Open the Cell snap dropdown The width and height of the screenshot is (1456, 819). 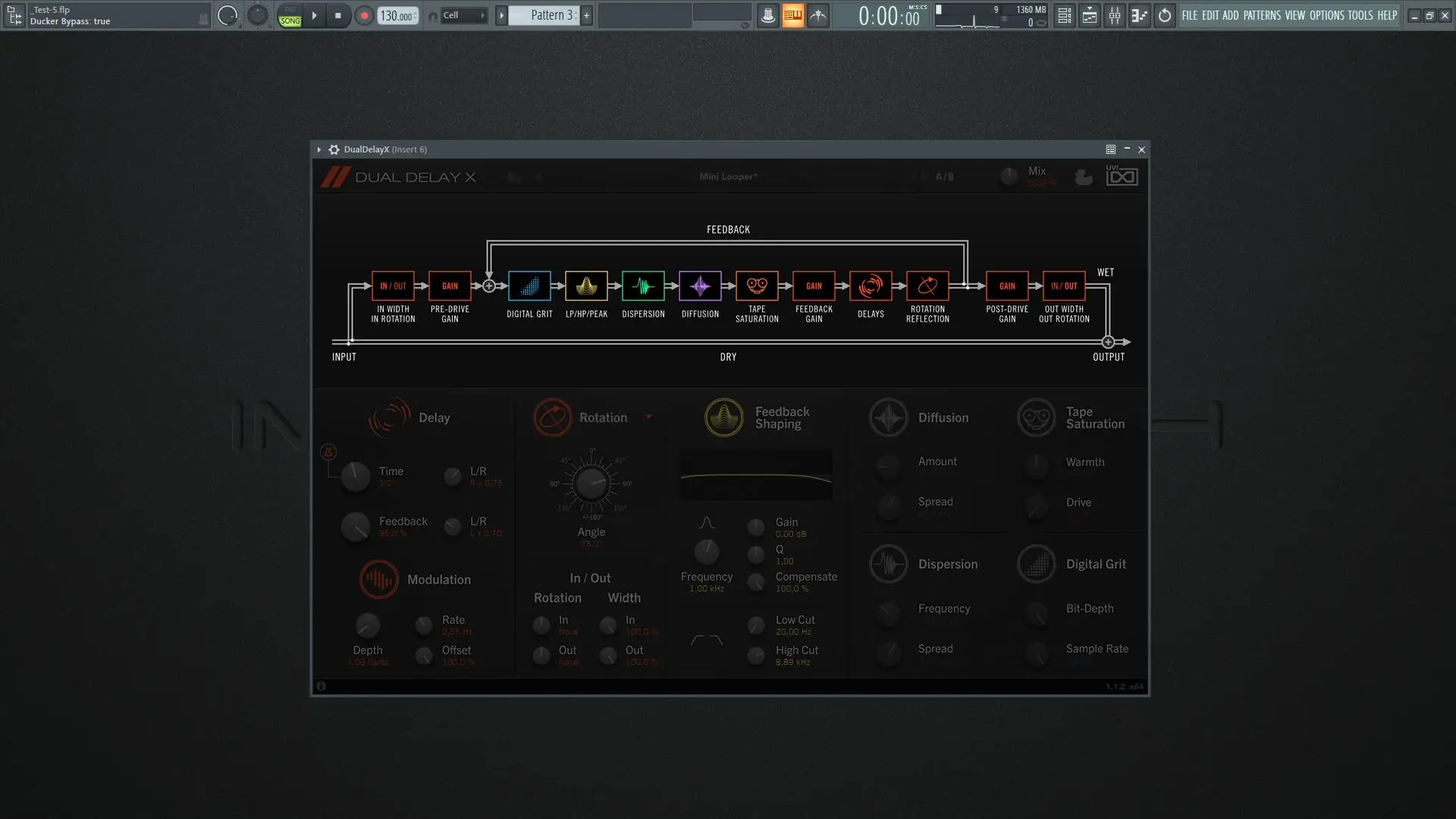click(463, 15)
